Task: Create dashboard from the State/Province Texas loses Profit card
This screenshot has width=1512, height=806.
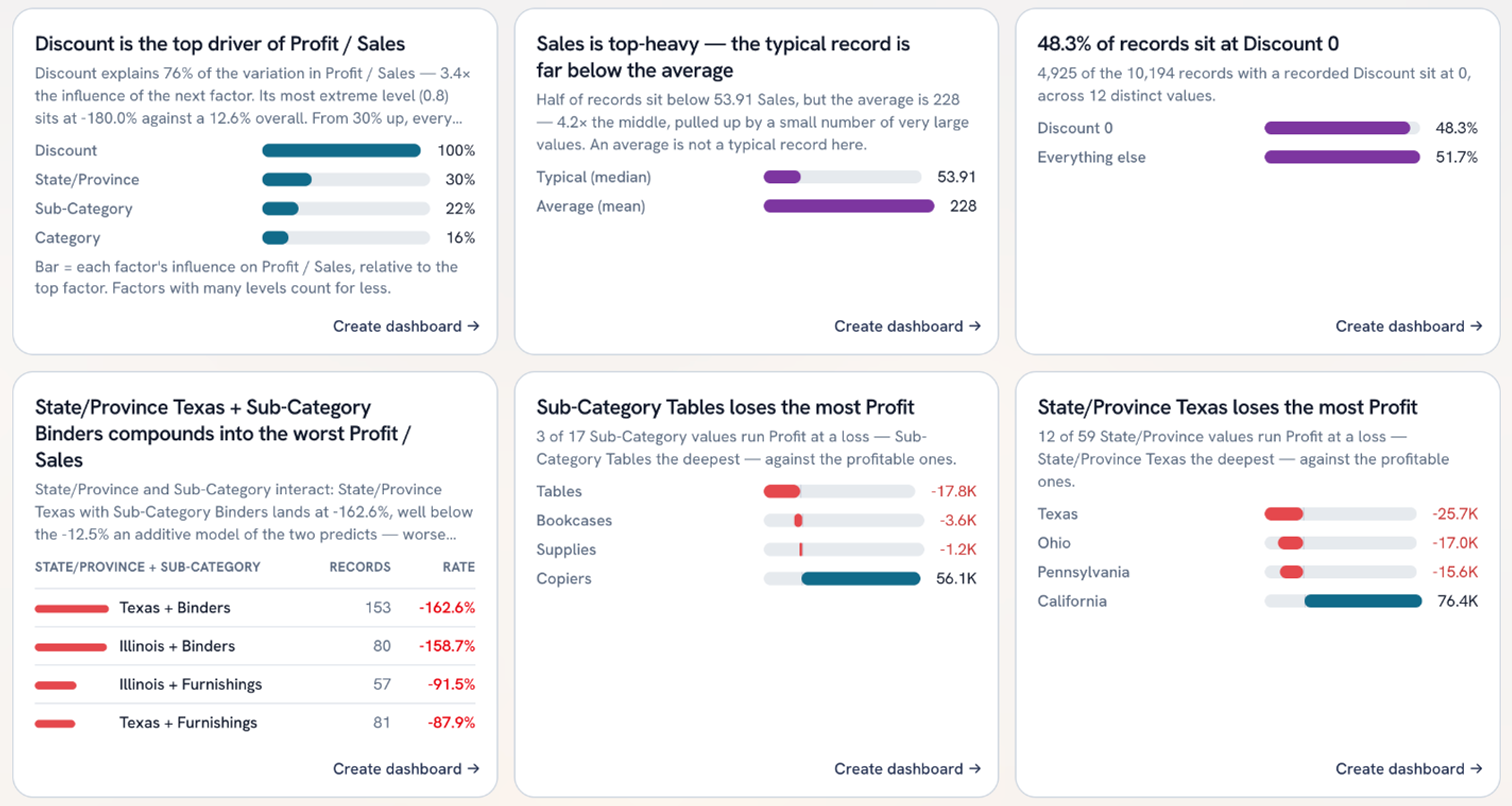Action: [1408, 769]
